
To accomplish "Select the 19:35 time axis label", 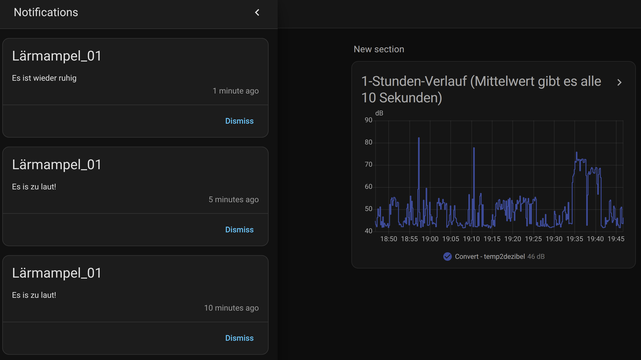I will (x=574, y=239).
